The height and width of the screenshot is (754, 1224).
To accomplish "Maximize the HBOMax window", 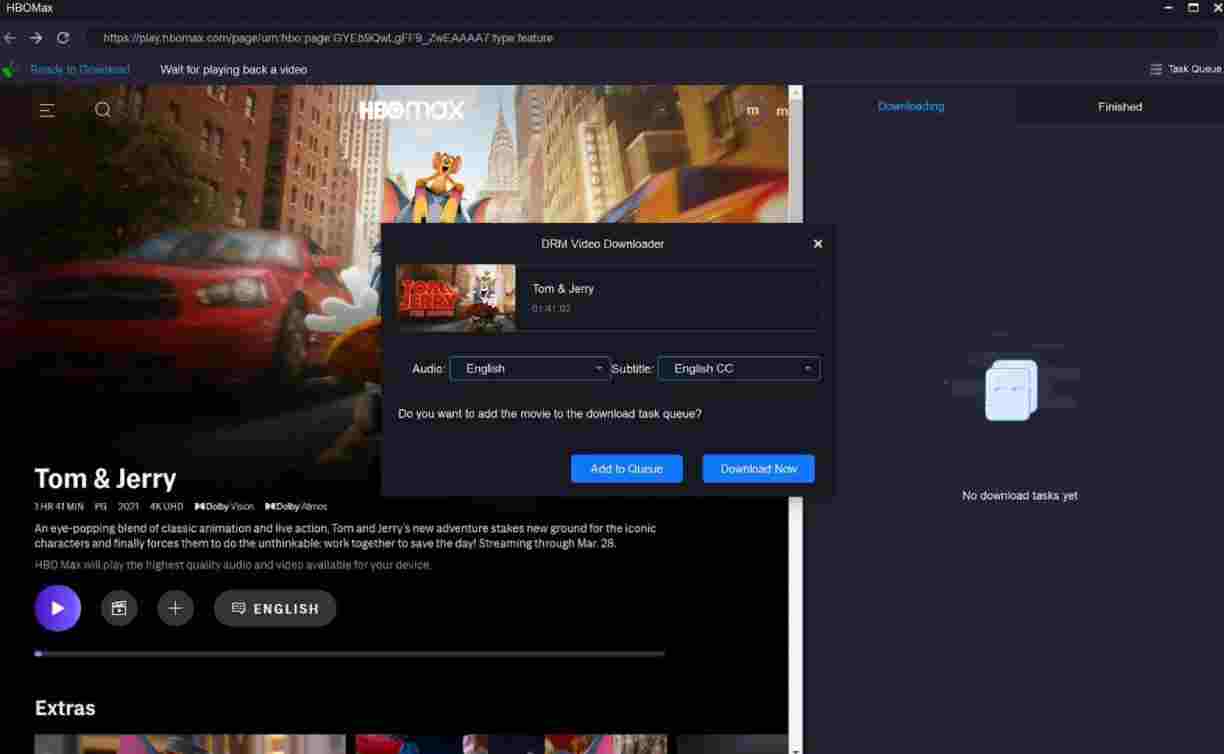I will [1193, 7].
